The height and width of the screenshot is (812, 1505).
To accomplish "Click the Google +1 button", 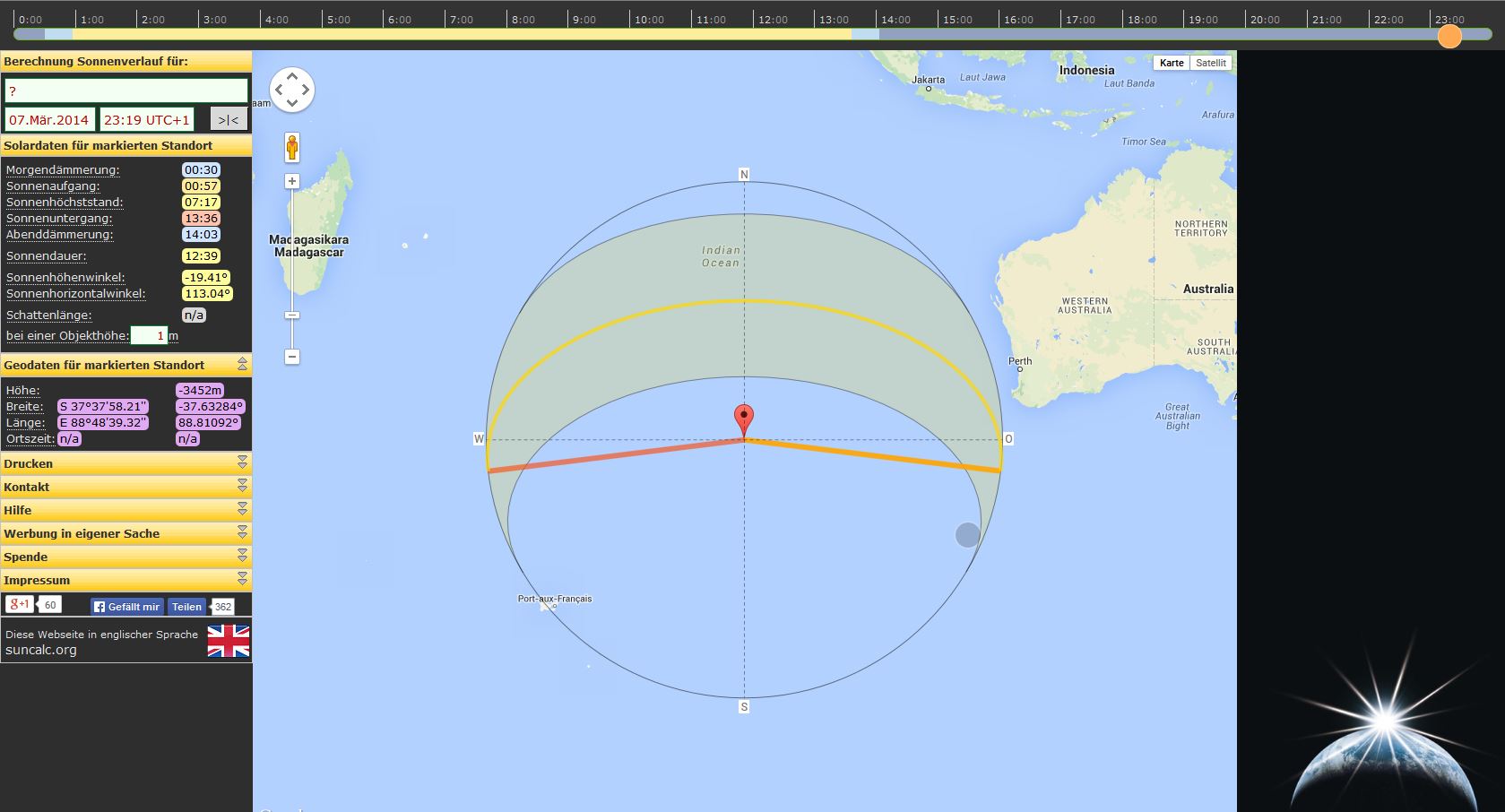I will point(20,604).
